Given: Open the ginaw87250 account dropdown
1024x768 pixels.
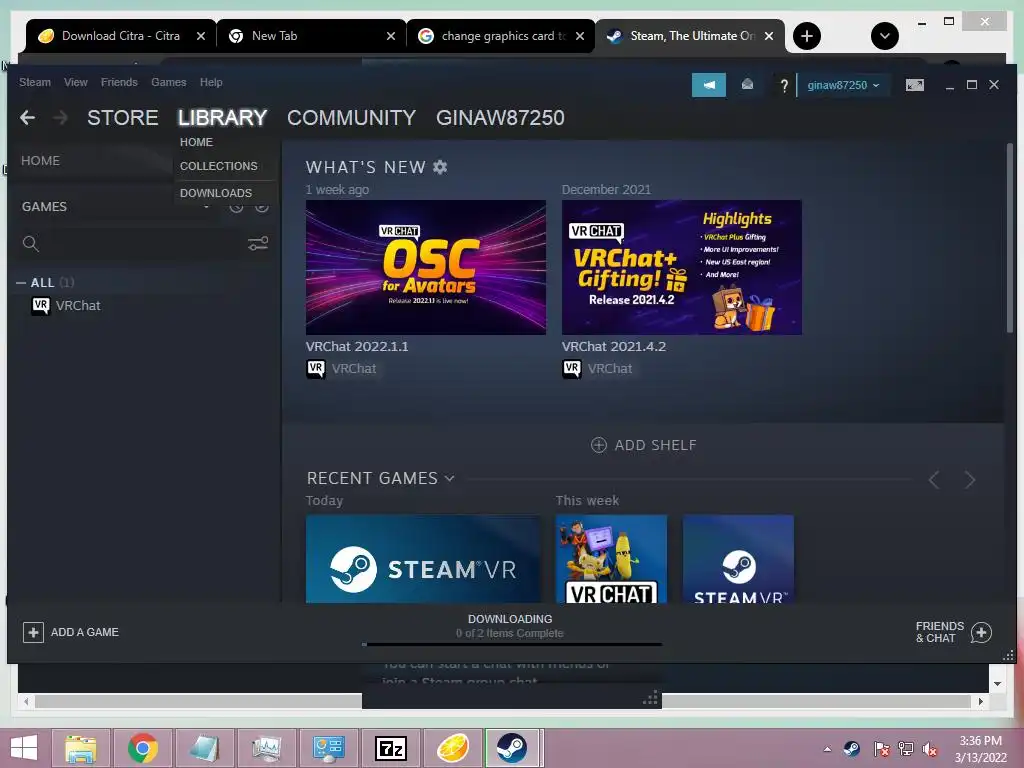Looking at the screenshot, I should [x=843, y=86].
